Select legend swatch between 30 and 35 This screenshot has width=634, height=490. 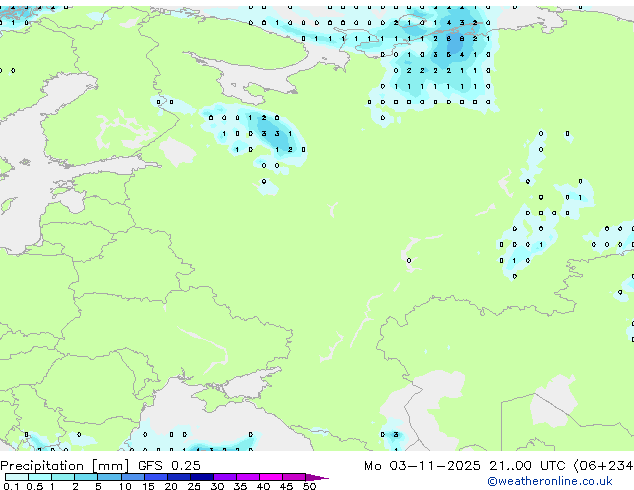pos(225,477)
